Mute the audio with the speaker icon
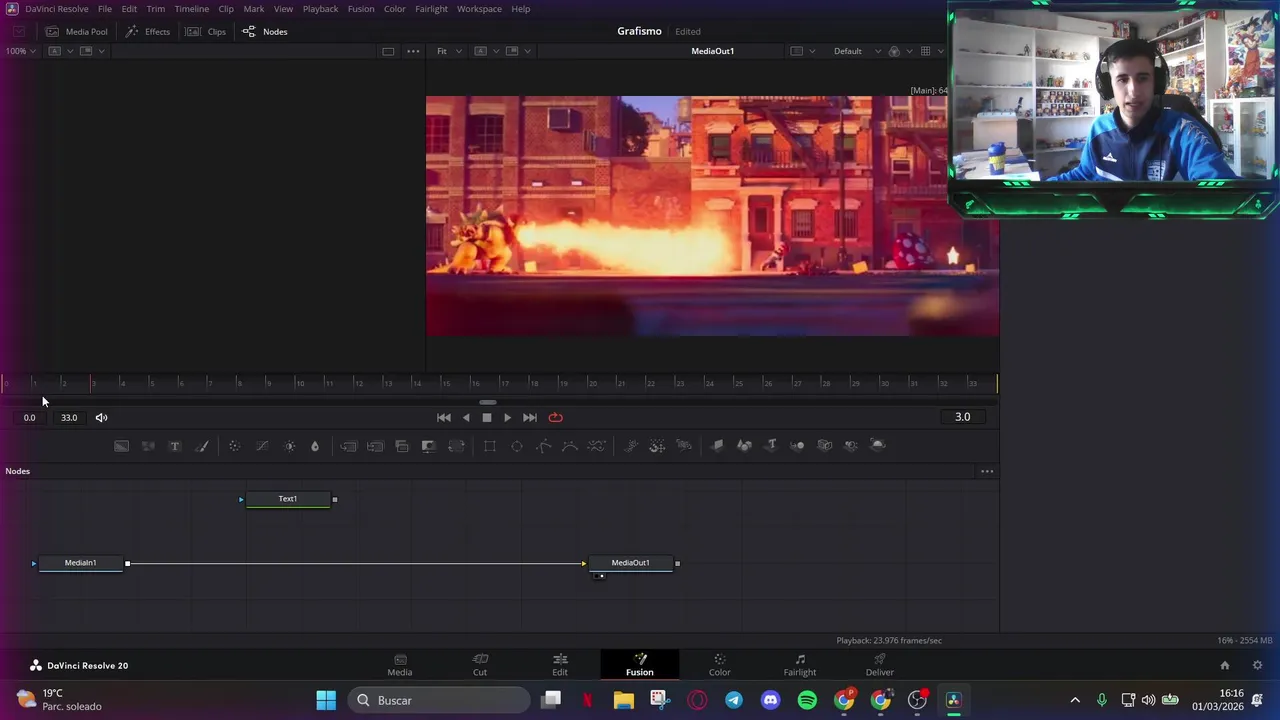Screen dimensions: 1280x720 click(101, 418)
